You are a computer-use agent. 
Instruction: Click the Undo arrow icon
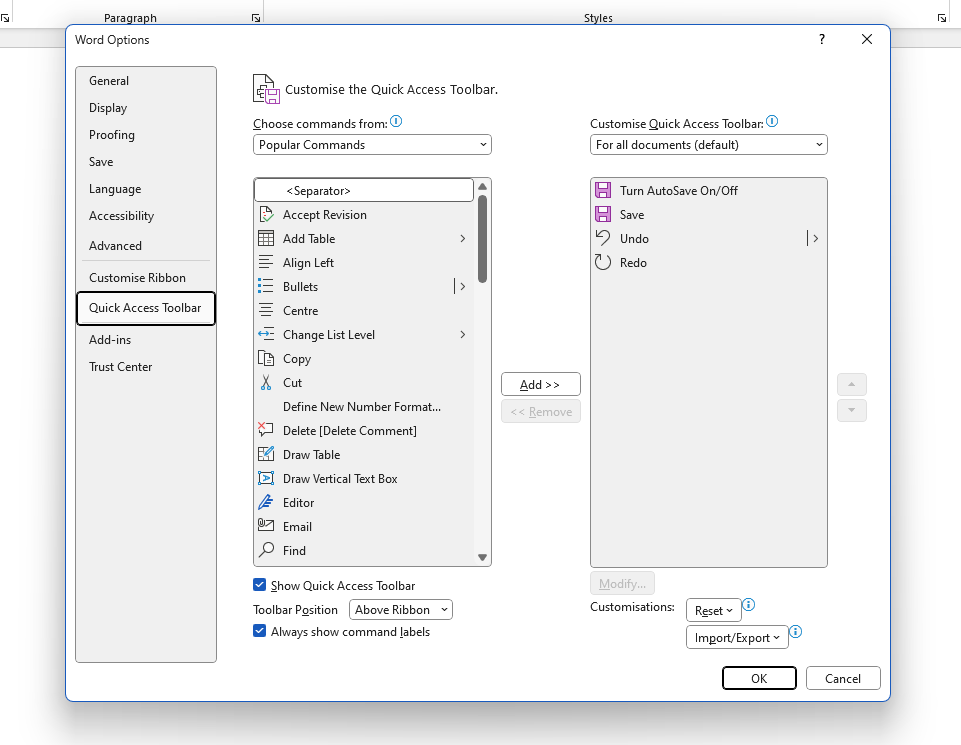pyautogui.click(x=603, y=238)
